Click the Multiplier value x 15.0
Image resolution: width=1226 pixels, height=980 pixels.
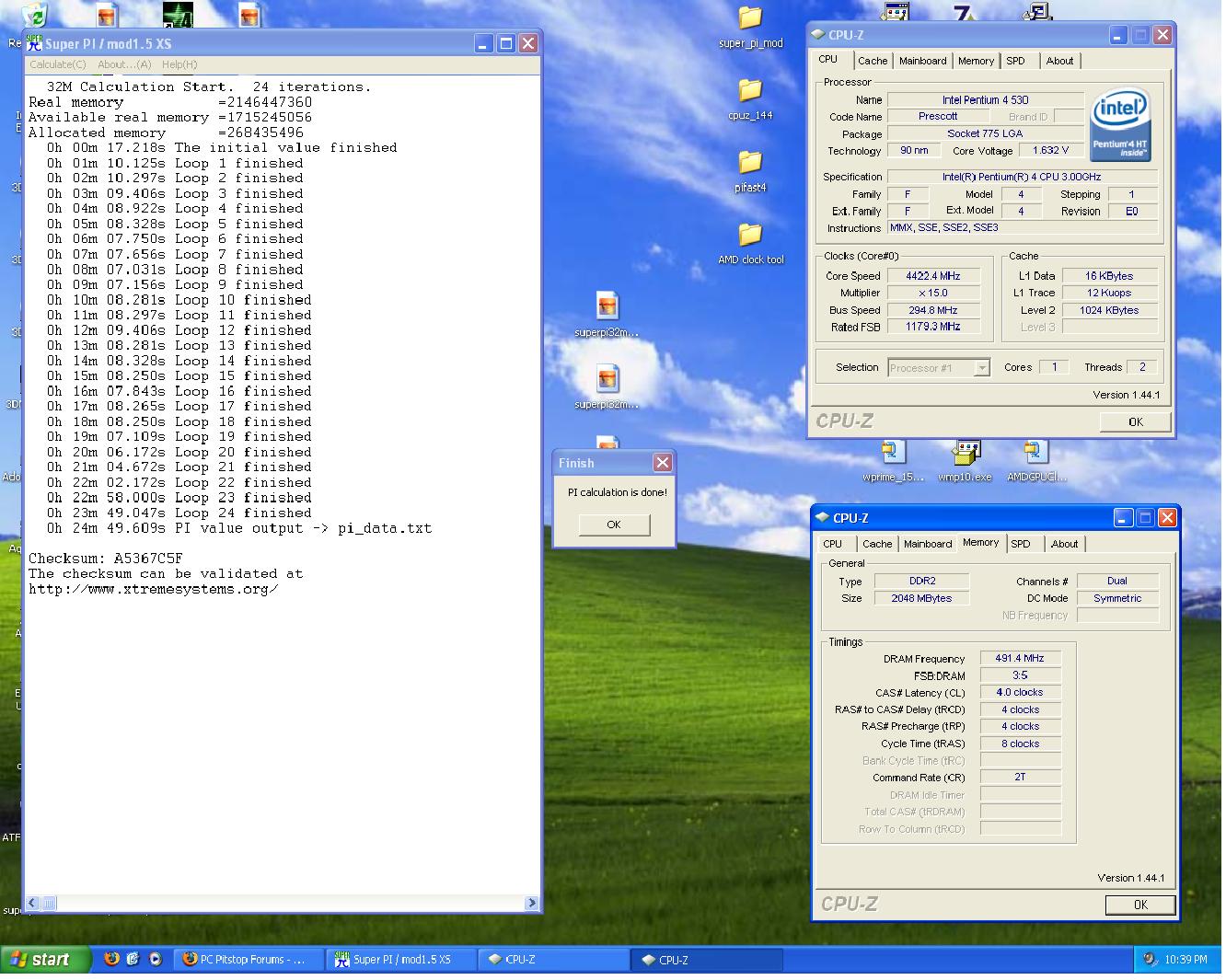point(932,293)
